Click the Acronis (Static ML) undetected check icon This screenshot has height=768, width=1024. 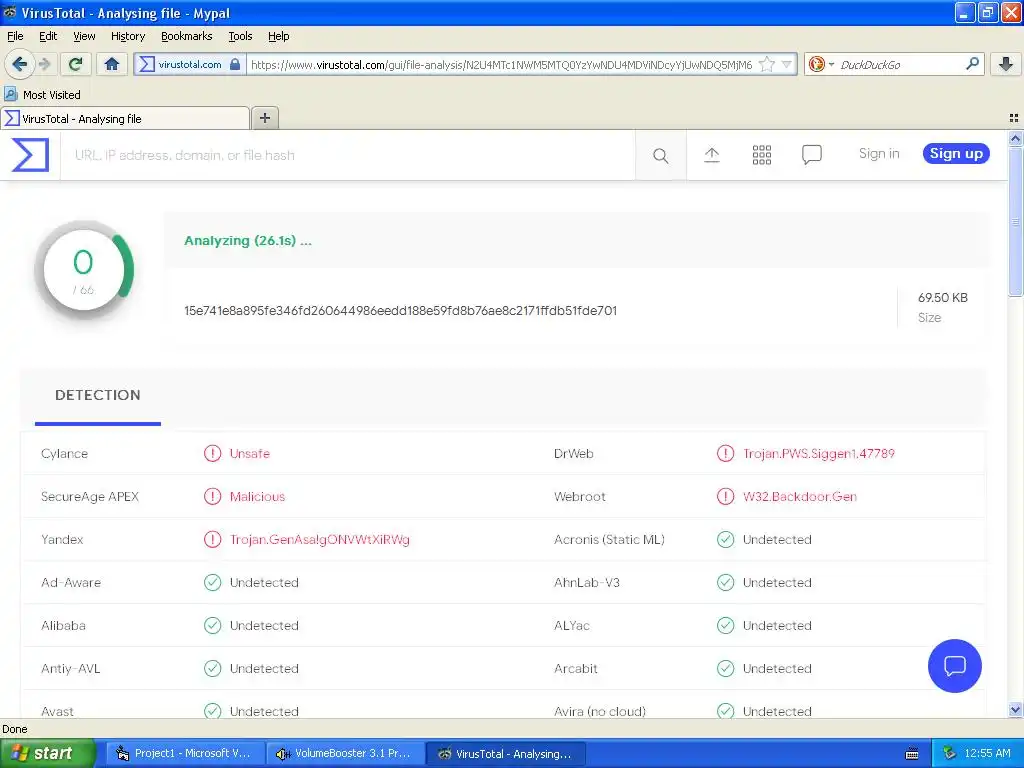(x=726, y=539)
